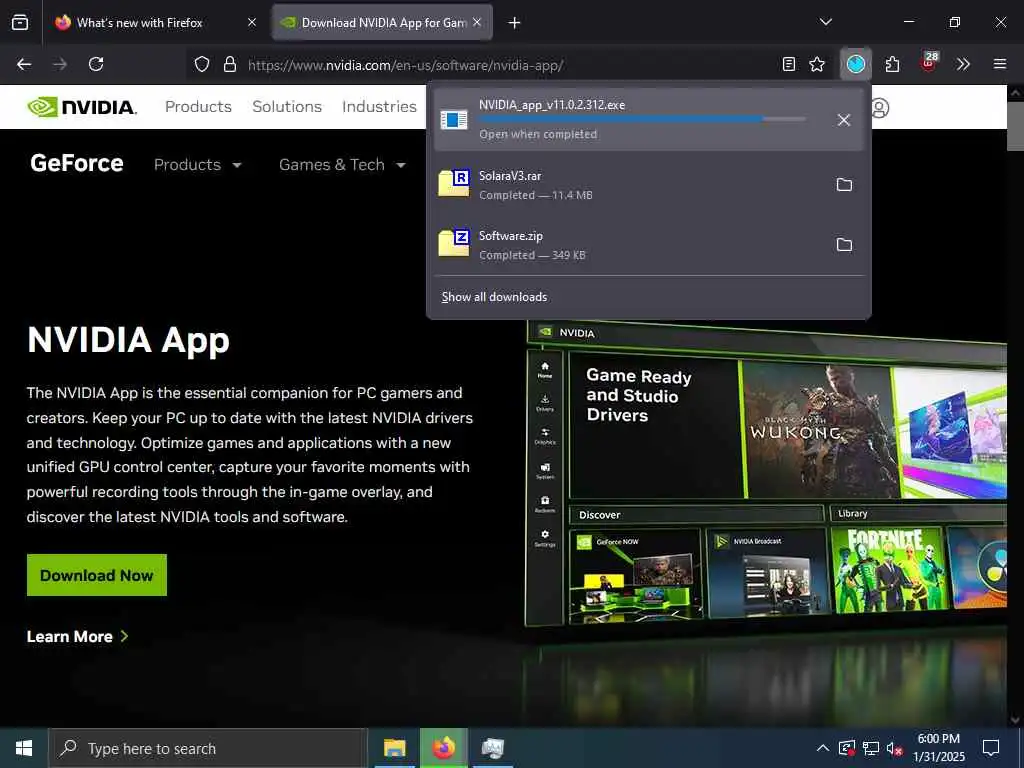1024x768 pixels.
Task: Click the forward navigation arrow
Action: pyautogui.click(x=59, y=64)
